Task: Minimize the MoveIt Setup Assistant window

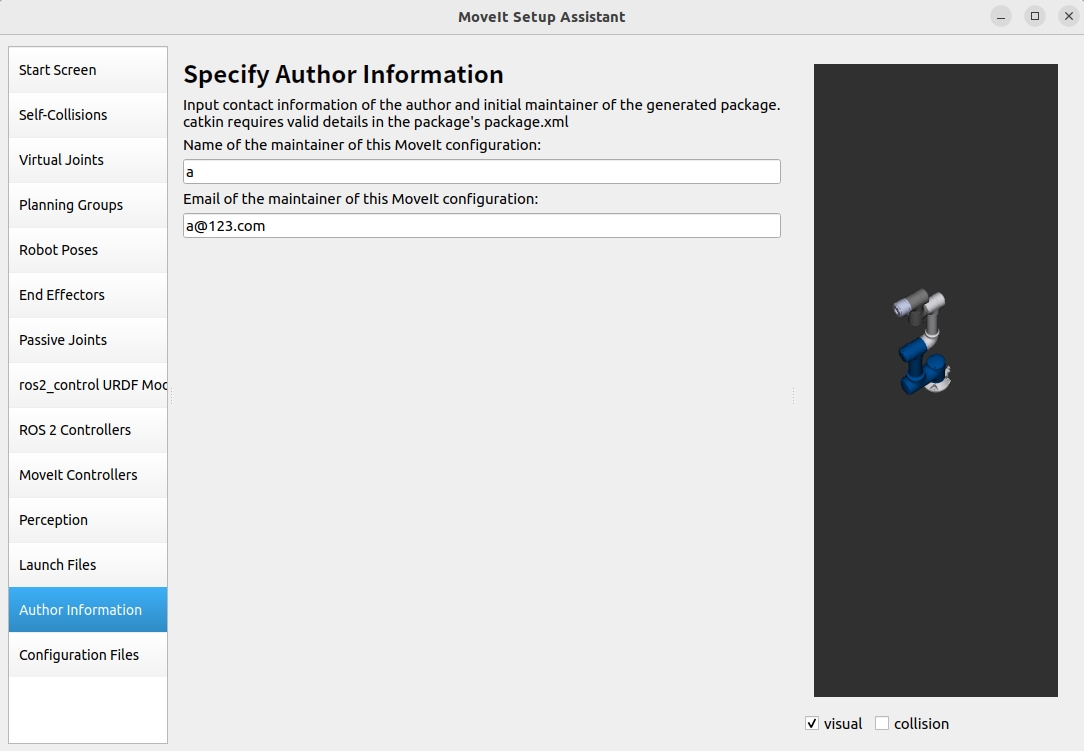Action: pyautogui.click(x=1000, y=17)
